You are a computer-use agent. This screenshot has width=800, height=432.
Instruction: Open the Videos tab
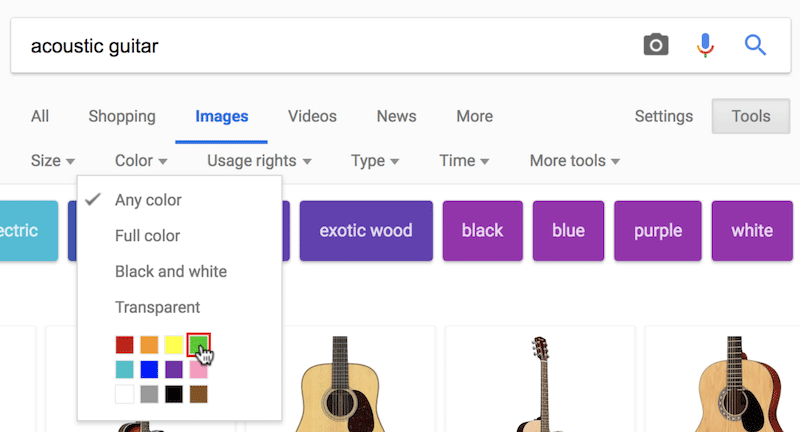tap(312, 116)
